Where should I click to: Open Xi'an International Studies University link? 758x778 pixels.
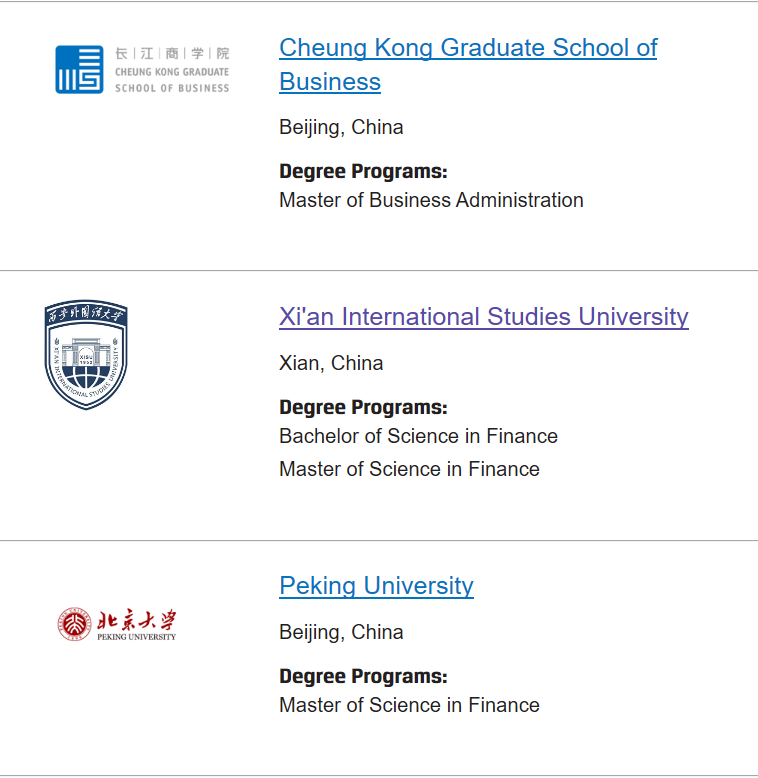point(484,317)
